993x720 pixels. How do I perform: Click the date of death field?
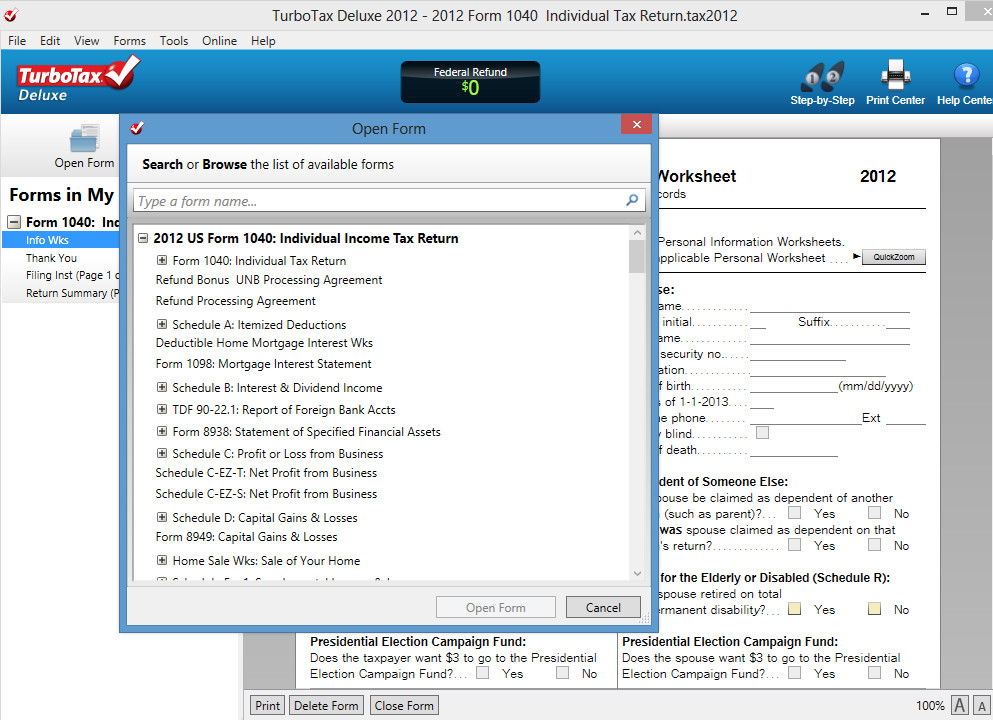[x=794, y=450]
